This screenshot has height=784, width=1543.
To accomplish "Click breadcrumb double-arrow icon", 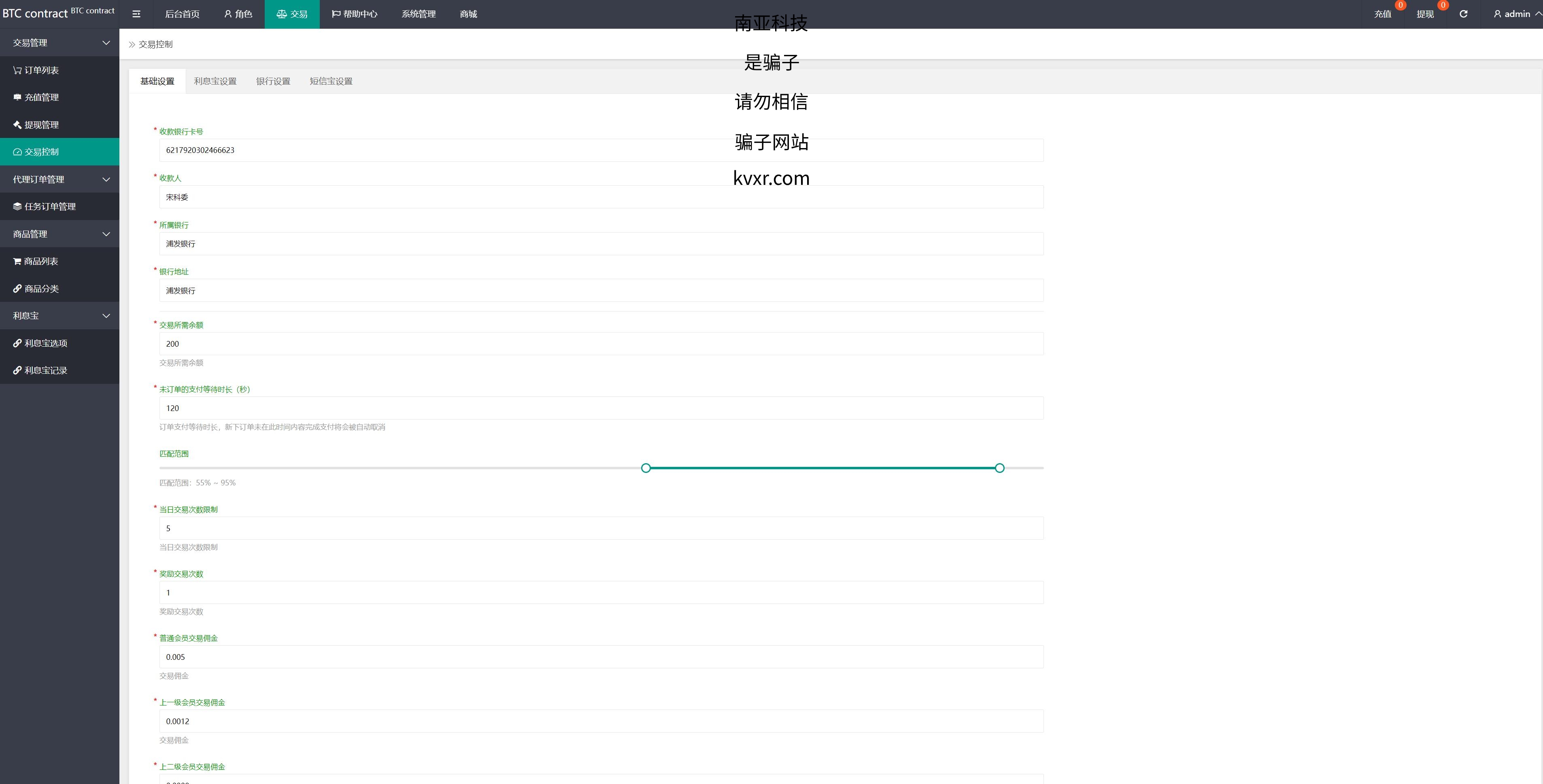I will click(x=132, y=44).
